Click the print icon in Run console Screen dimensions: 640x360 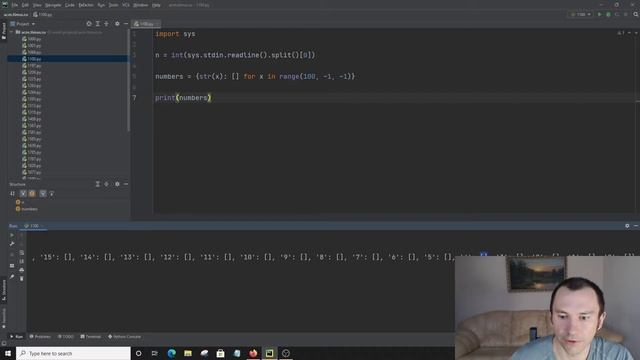coord(22,270)
